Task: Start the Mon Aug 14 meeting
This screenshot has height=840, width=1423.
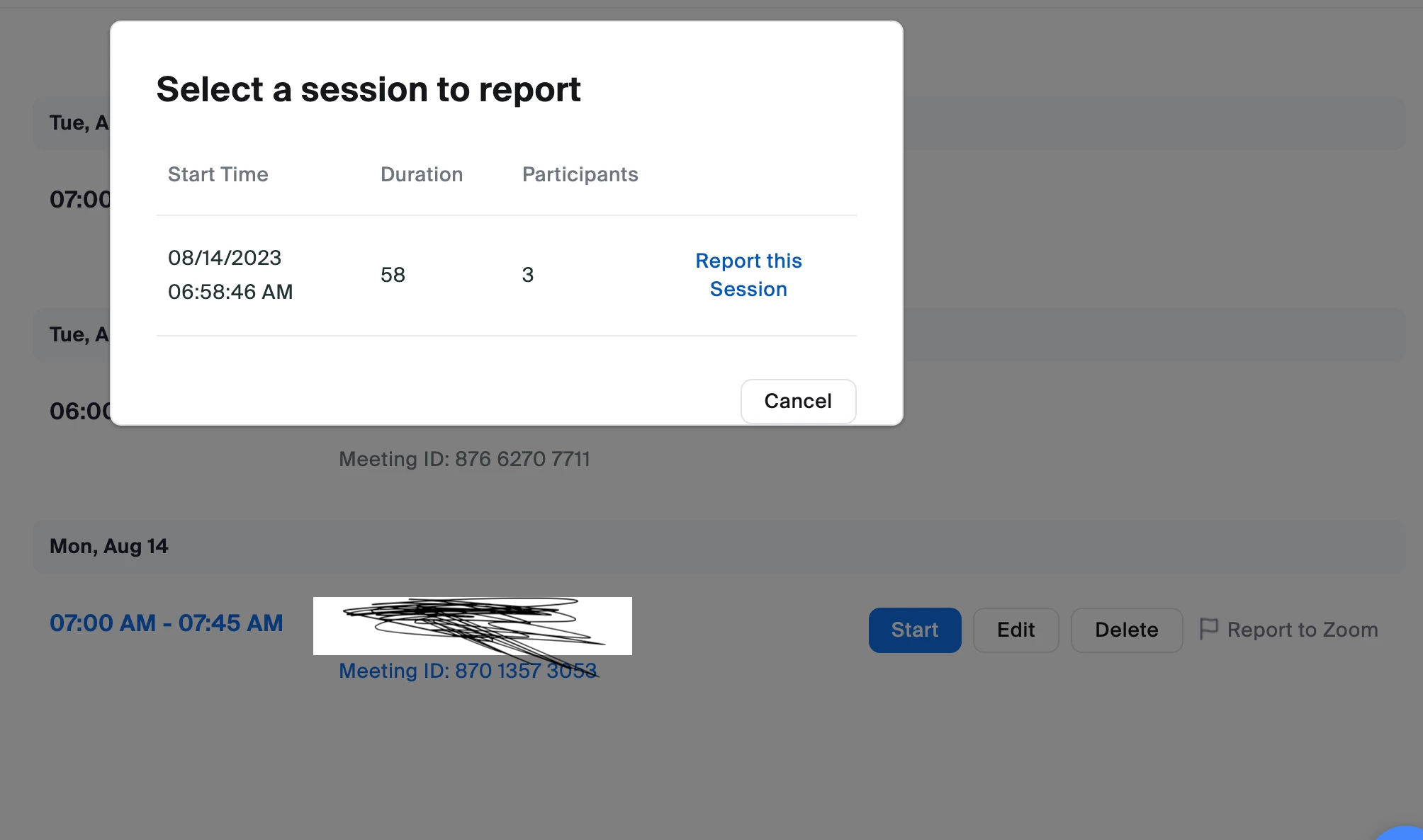Action: [x=914, y=630]
